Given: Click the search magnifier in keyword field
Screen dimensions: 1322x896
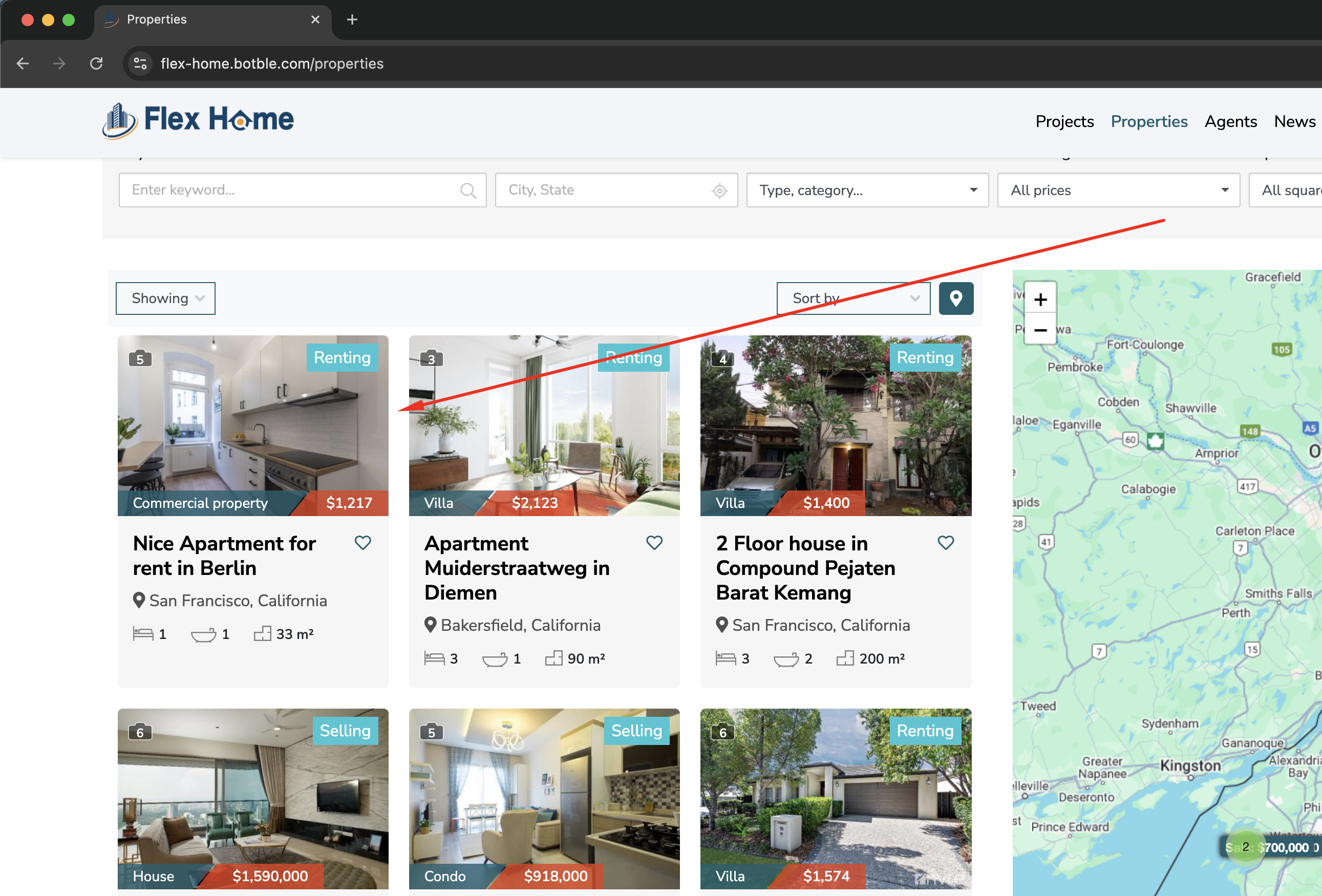Looking at the screenshot, I should pyautogui.click(x=467, y=190).
